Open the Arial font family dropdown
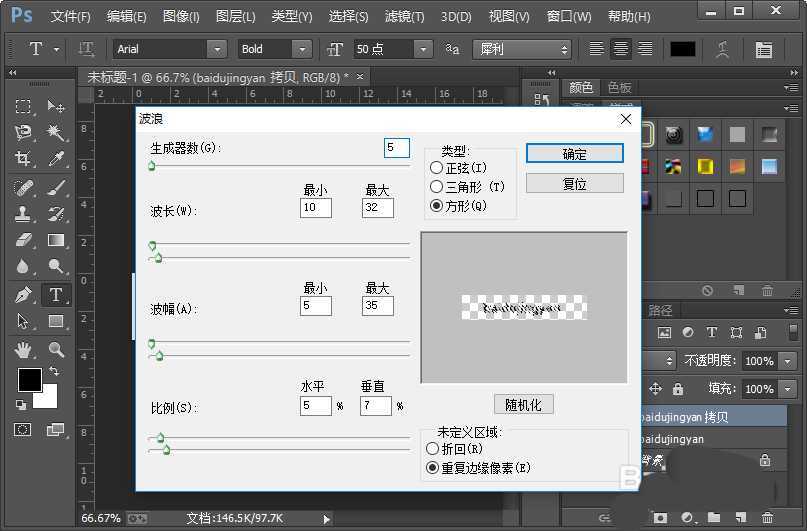This screenshot has width=807, height=531. 217,49
